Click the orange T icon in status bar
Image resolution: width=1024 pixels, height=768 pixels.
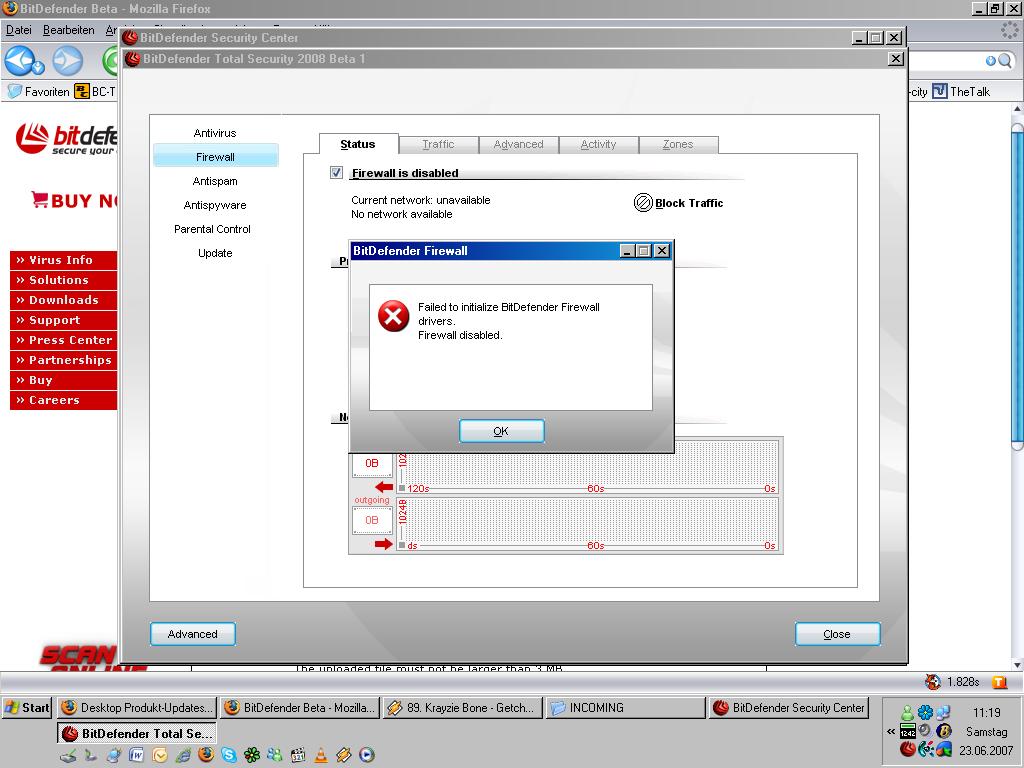point(999,682)
